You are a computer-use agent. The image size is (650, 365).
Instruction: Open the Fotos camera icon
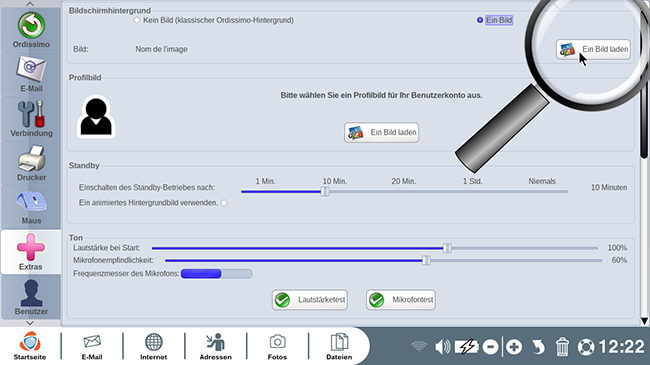[277, 346]
